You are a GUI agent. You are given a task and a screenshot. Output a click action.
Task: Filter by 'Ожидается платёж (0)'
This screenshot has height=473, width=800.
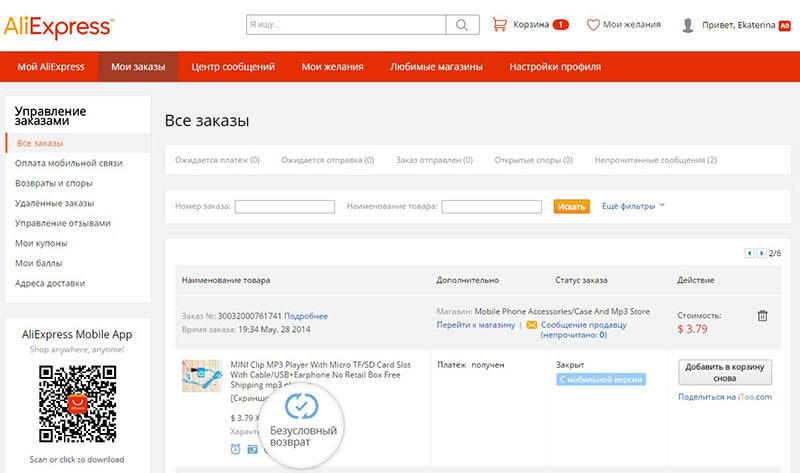coord(217,160)
